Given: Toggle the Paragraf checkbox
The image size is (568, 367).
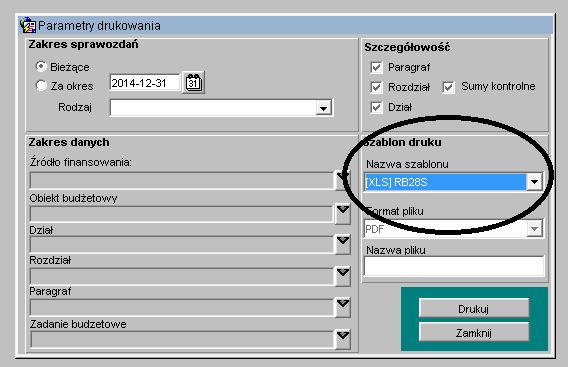Looking at the screenshot, I should 376,67.
